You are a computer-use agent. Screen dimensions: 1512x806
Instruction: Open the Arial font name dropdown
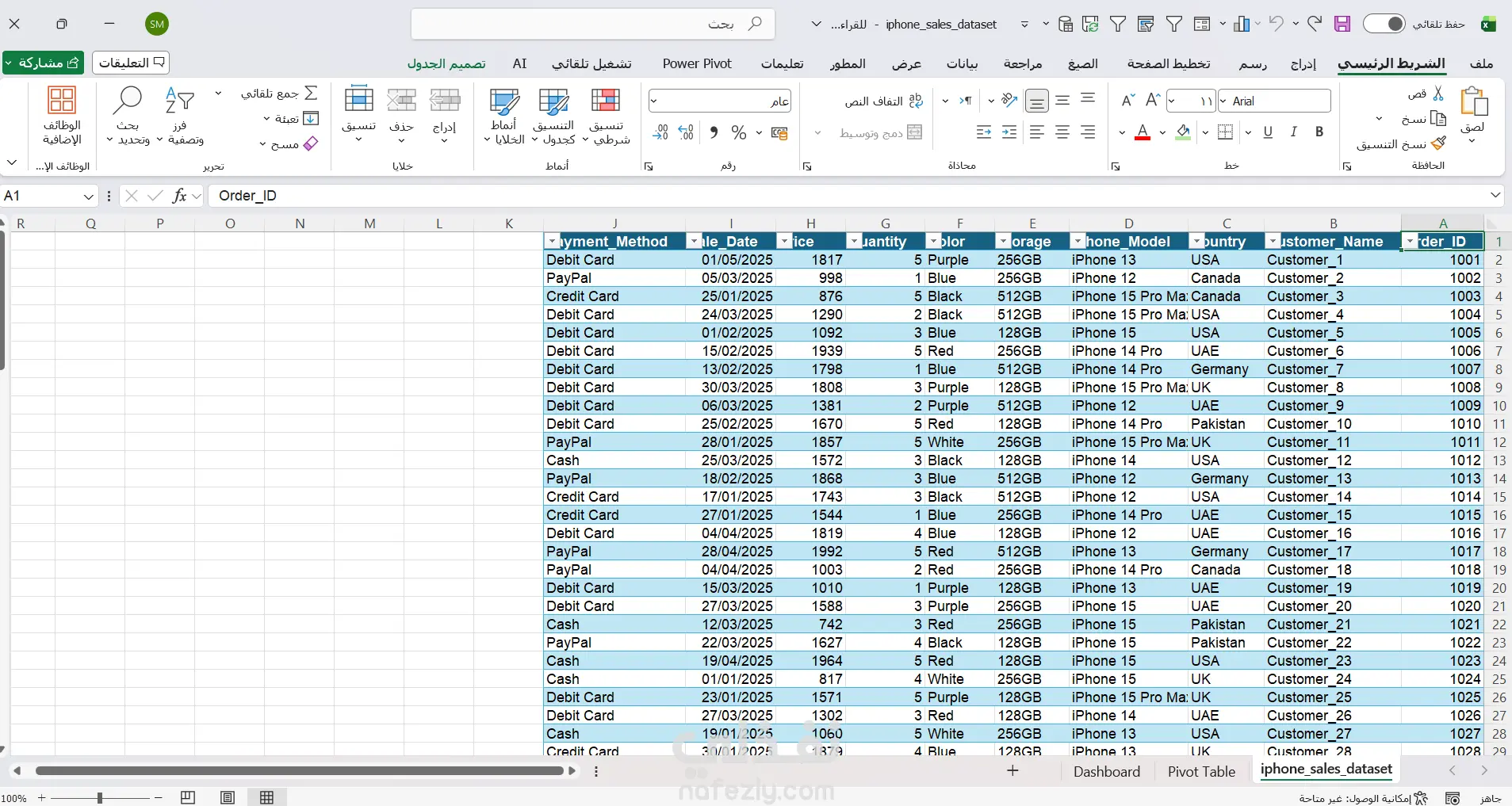click(1224, 101)
